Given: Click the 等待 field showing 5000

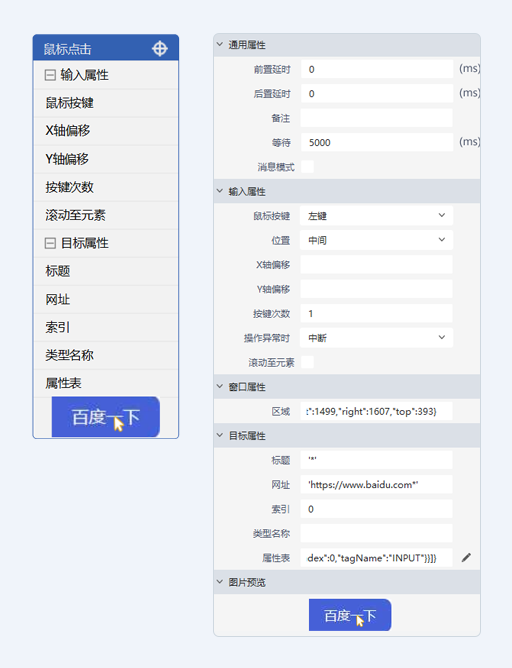Looking at the screenshot, I should point(377,142).
